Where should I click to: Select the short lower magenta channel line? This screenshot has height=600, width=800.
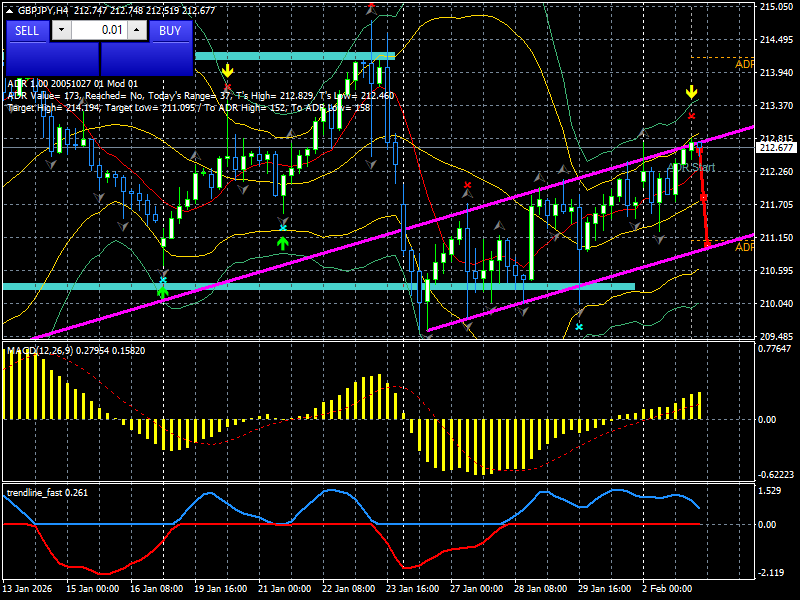click(x=590, y=283)
